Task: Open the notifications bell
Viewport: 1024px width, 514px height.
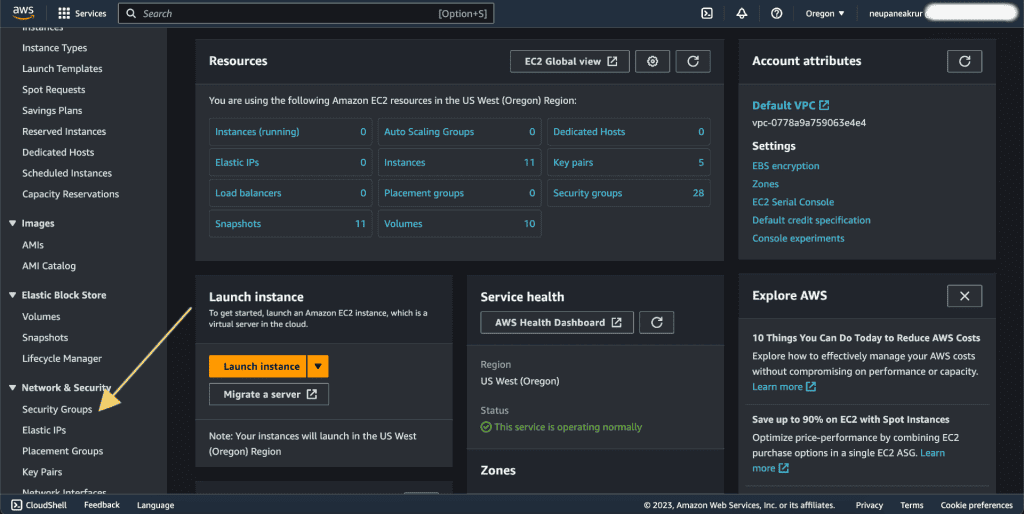Action: click(742, 13)
